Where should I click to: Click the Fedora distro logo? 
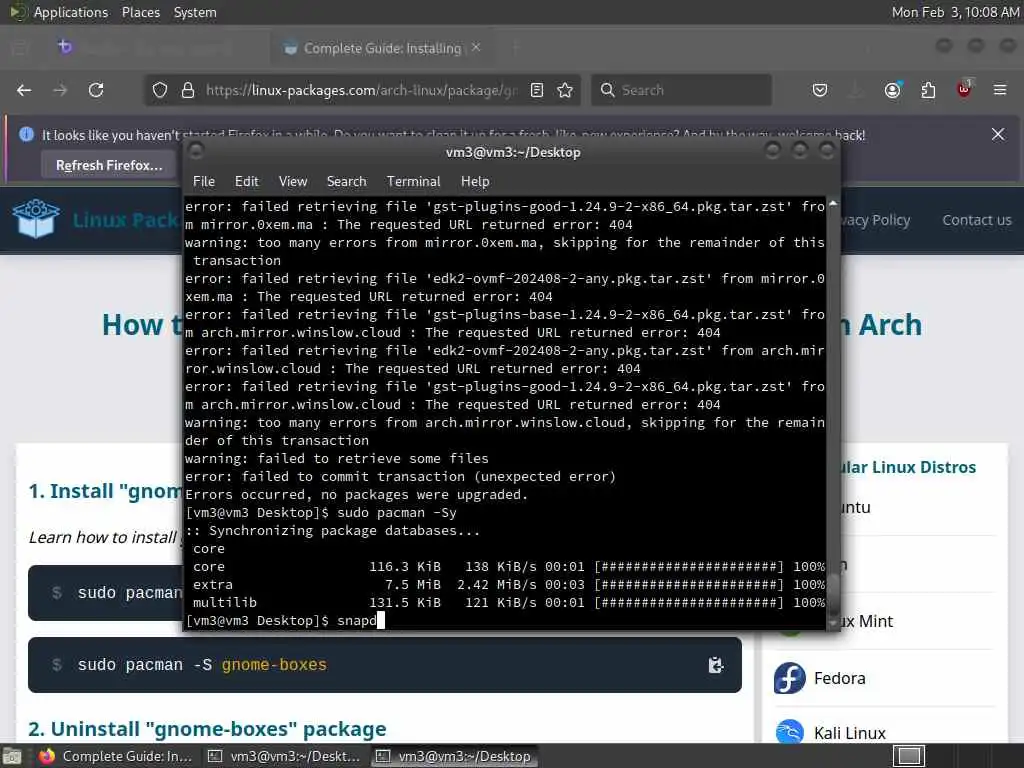(790, 678)
